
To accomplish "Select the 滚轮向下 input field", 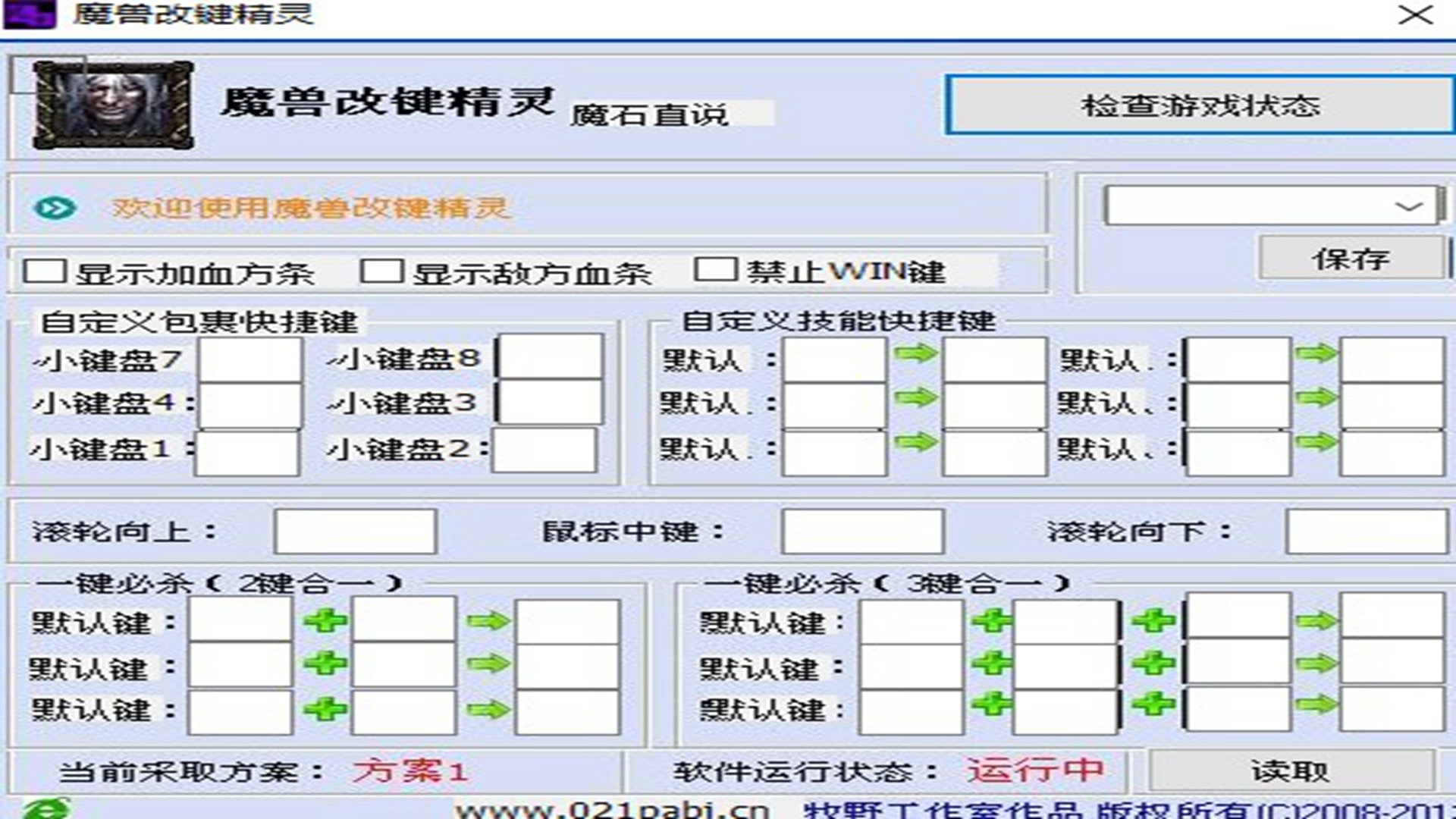I will (x=1366, y=532).
